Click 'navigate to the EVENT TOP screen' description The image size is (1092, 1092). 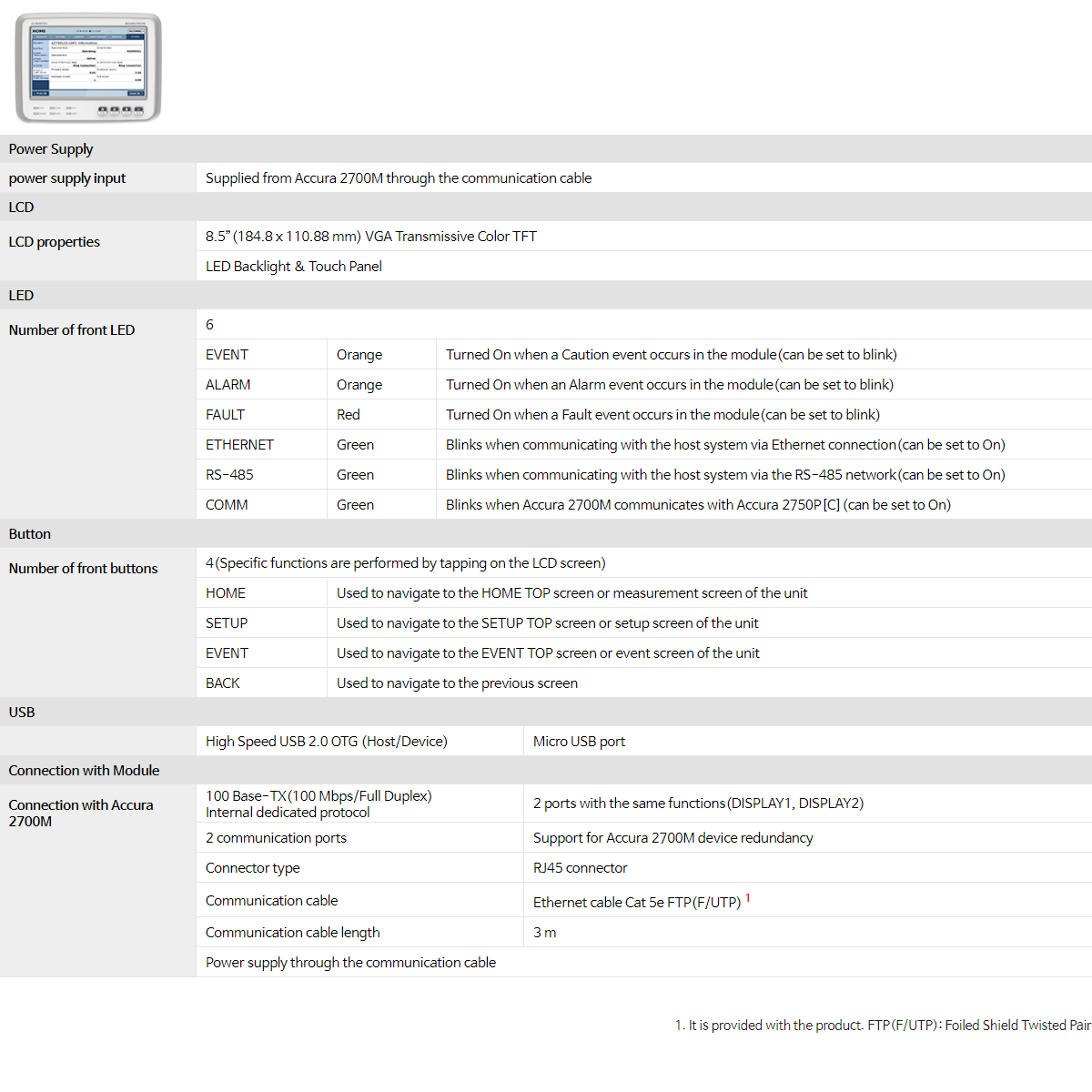point(549,653)
